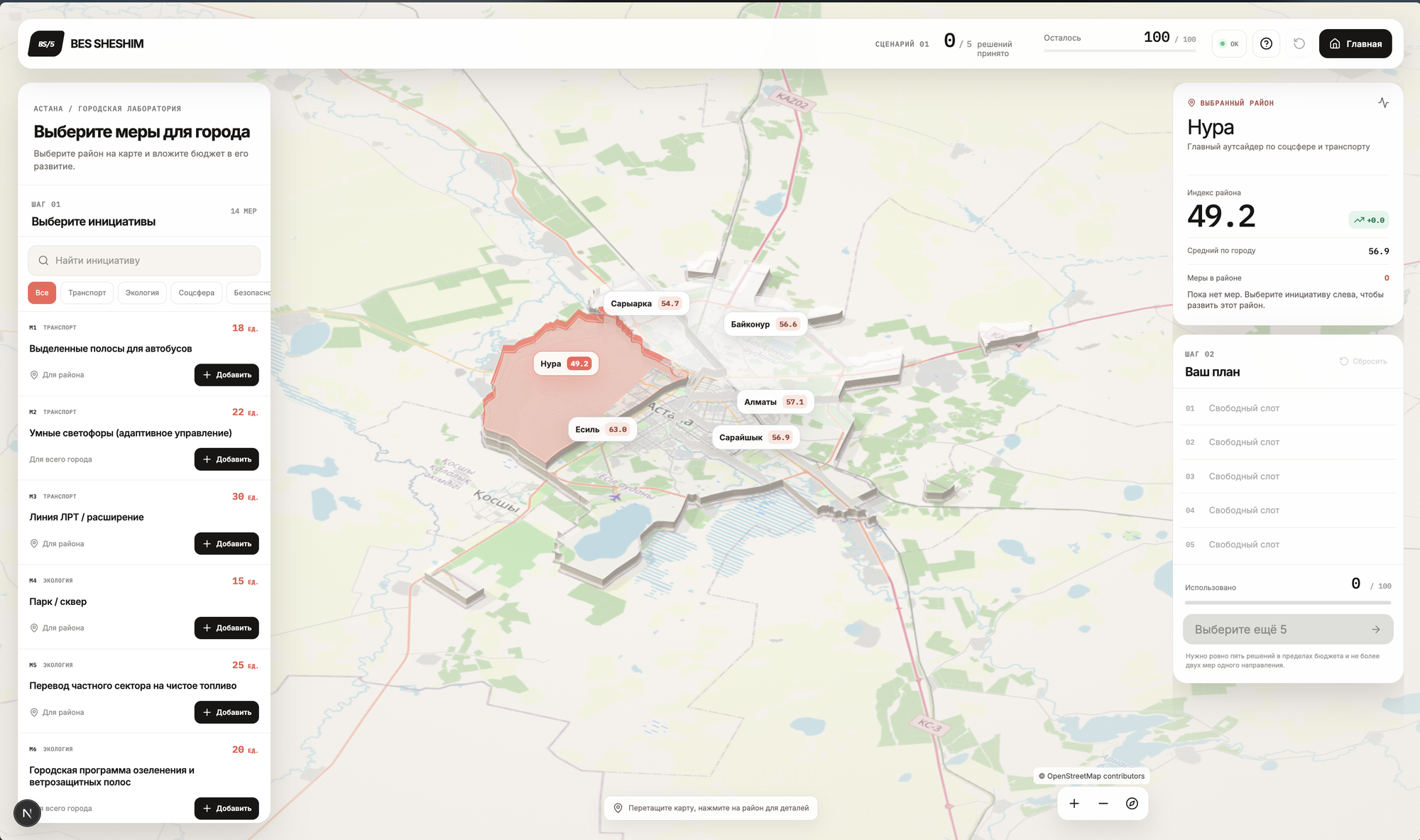Click the OK status indicator
1420x840 pixels.
pyautogui.click(x=1229, y=44)
